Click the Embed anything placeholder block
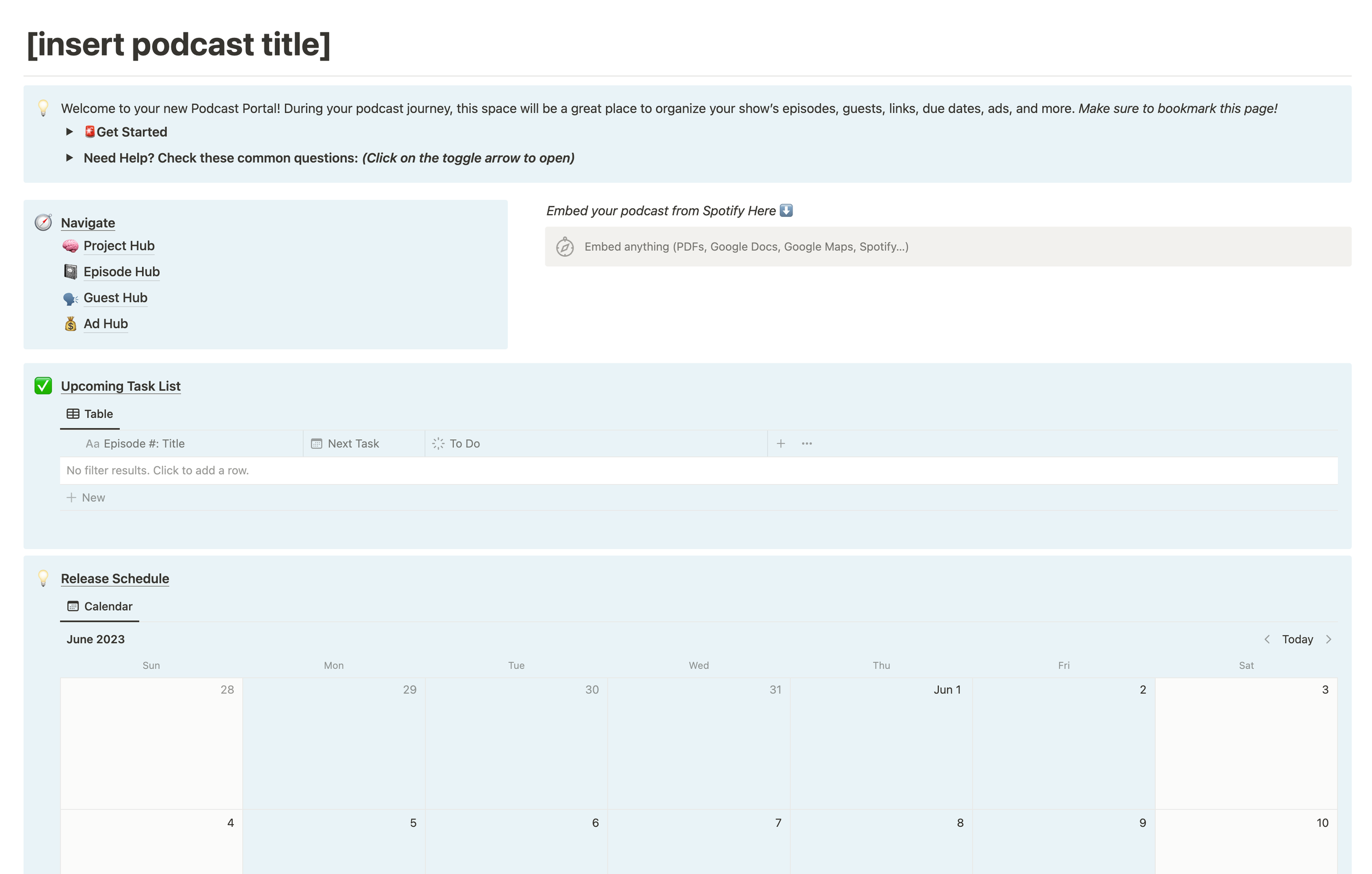Image resolution: width=1372 pixels, height=874 pixels. tap(948, 246)
